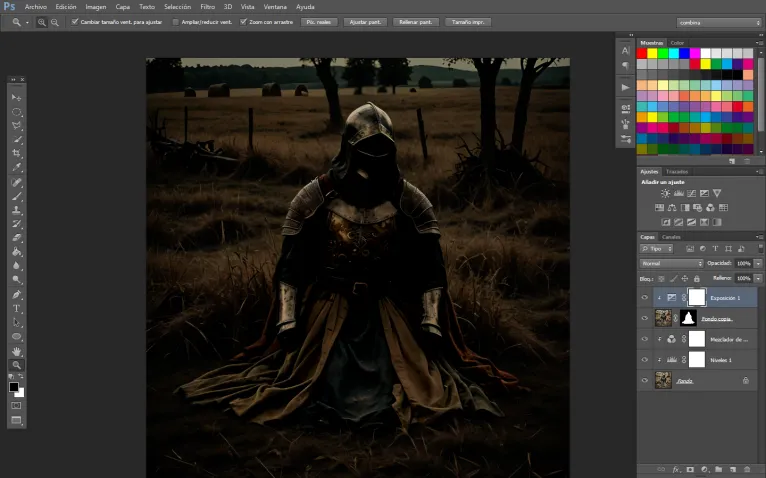Open the workspace 'combina' dropdown
The height and width of the screenshot is (478, 766).
(x=719, y=22)
